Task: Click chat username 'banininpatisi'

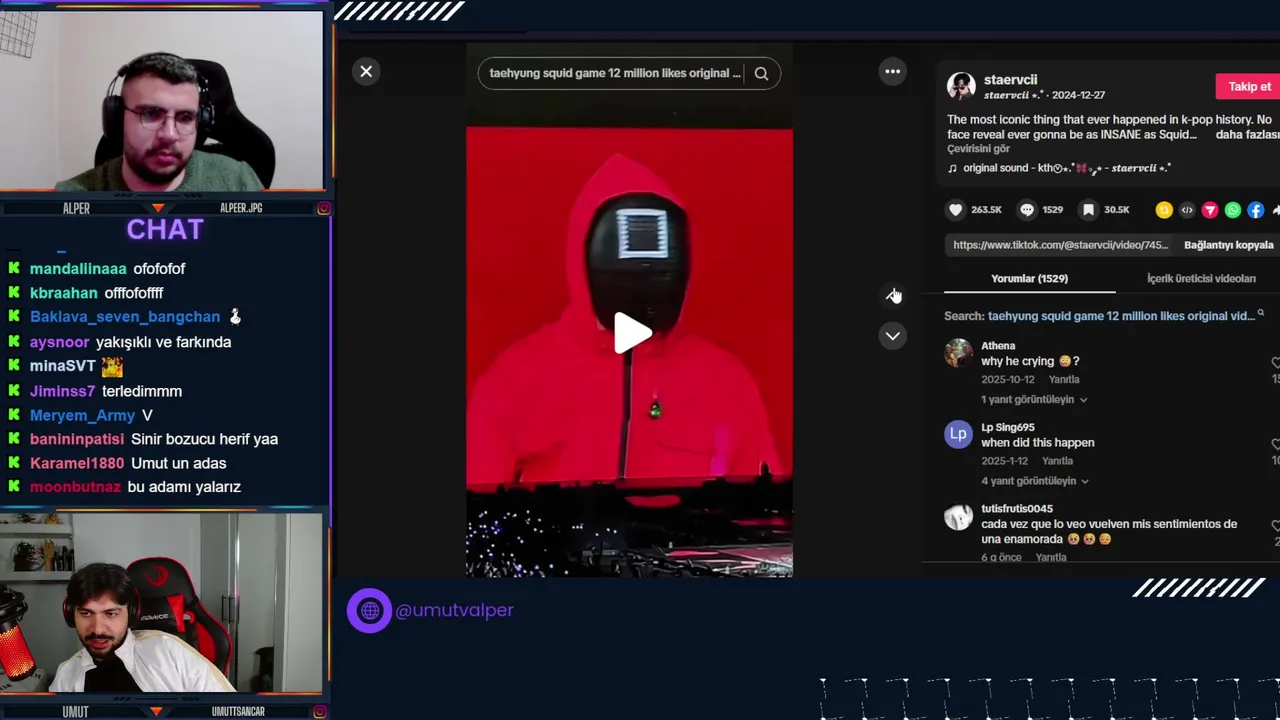Action: [77, 439]
